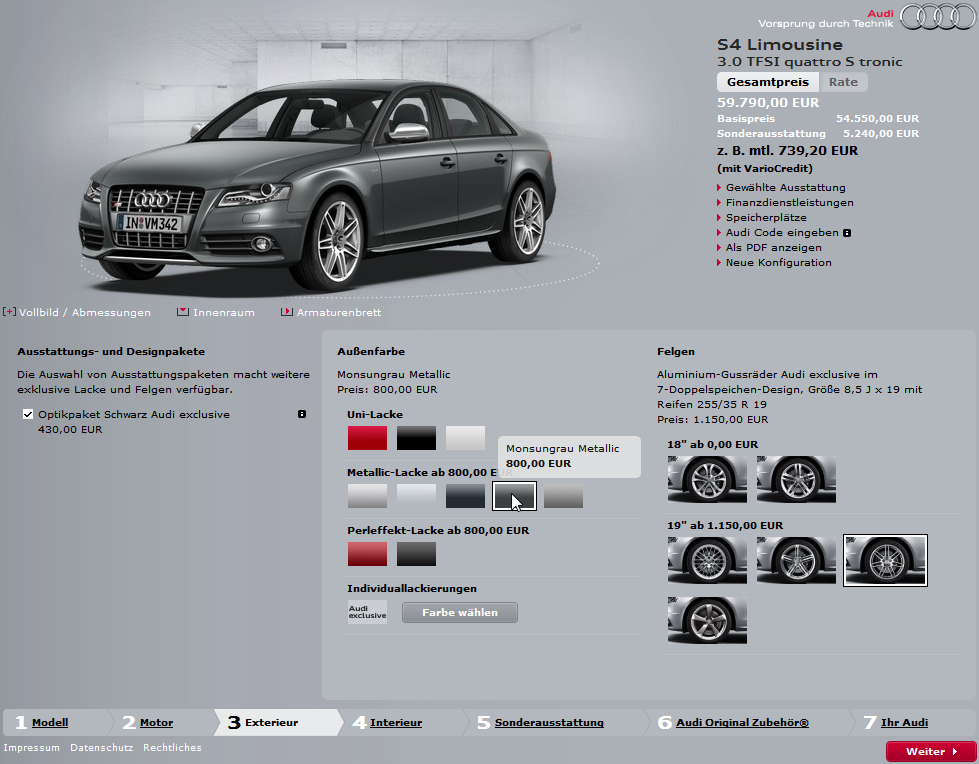Open the info icon next to Audi Code eingeben

coord(846,232)
